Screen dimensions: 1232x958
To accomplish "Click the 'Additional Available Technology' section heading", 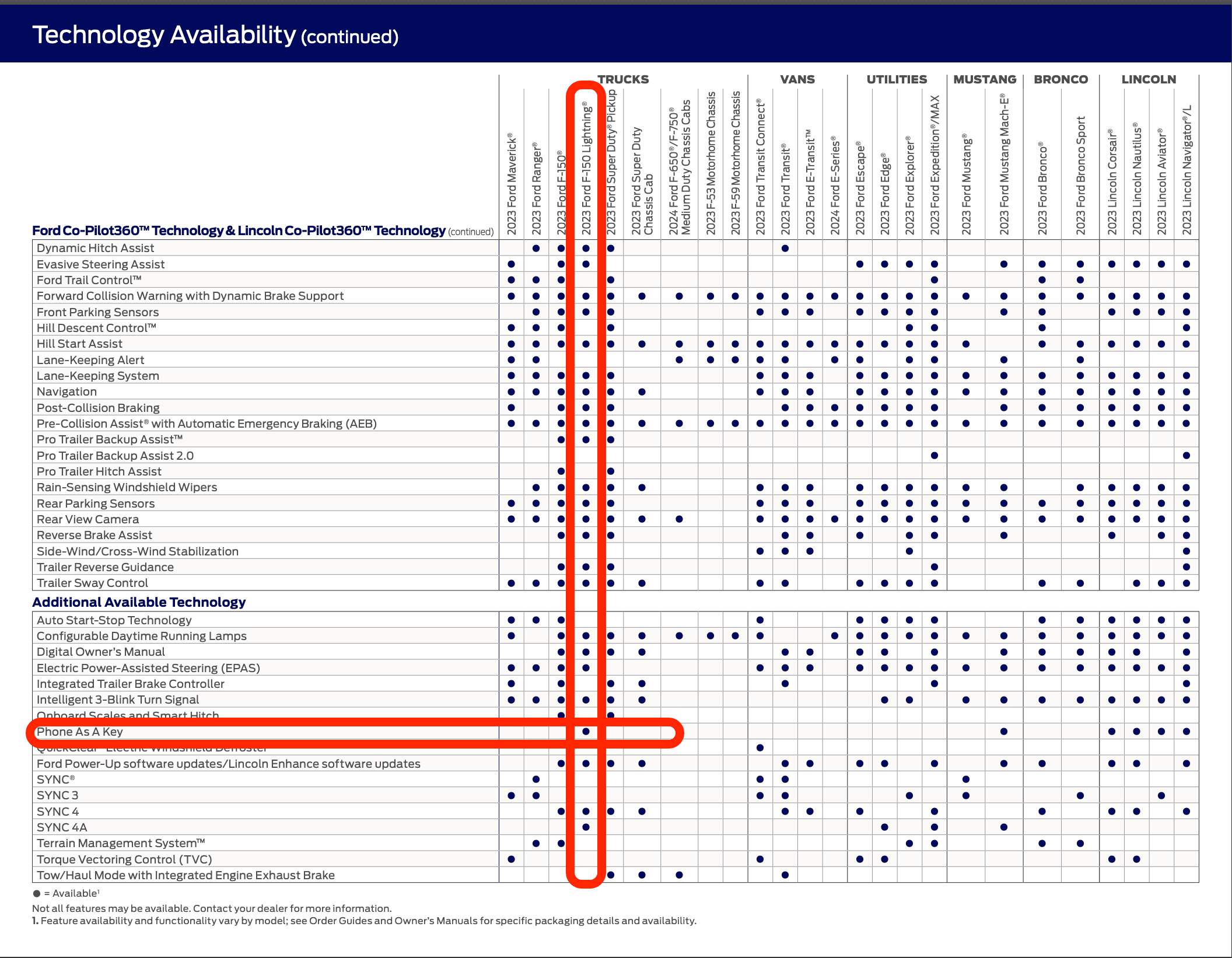I will (139, 602).
